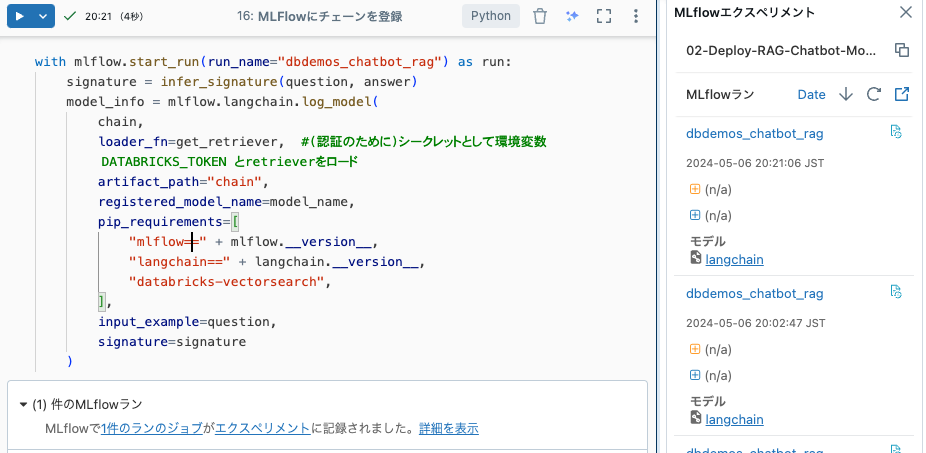
Task: Expand orange parameters (n/a) under 20:21:06 run
Action: [695, 190]
